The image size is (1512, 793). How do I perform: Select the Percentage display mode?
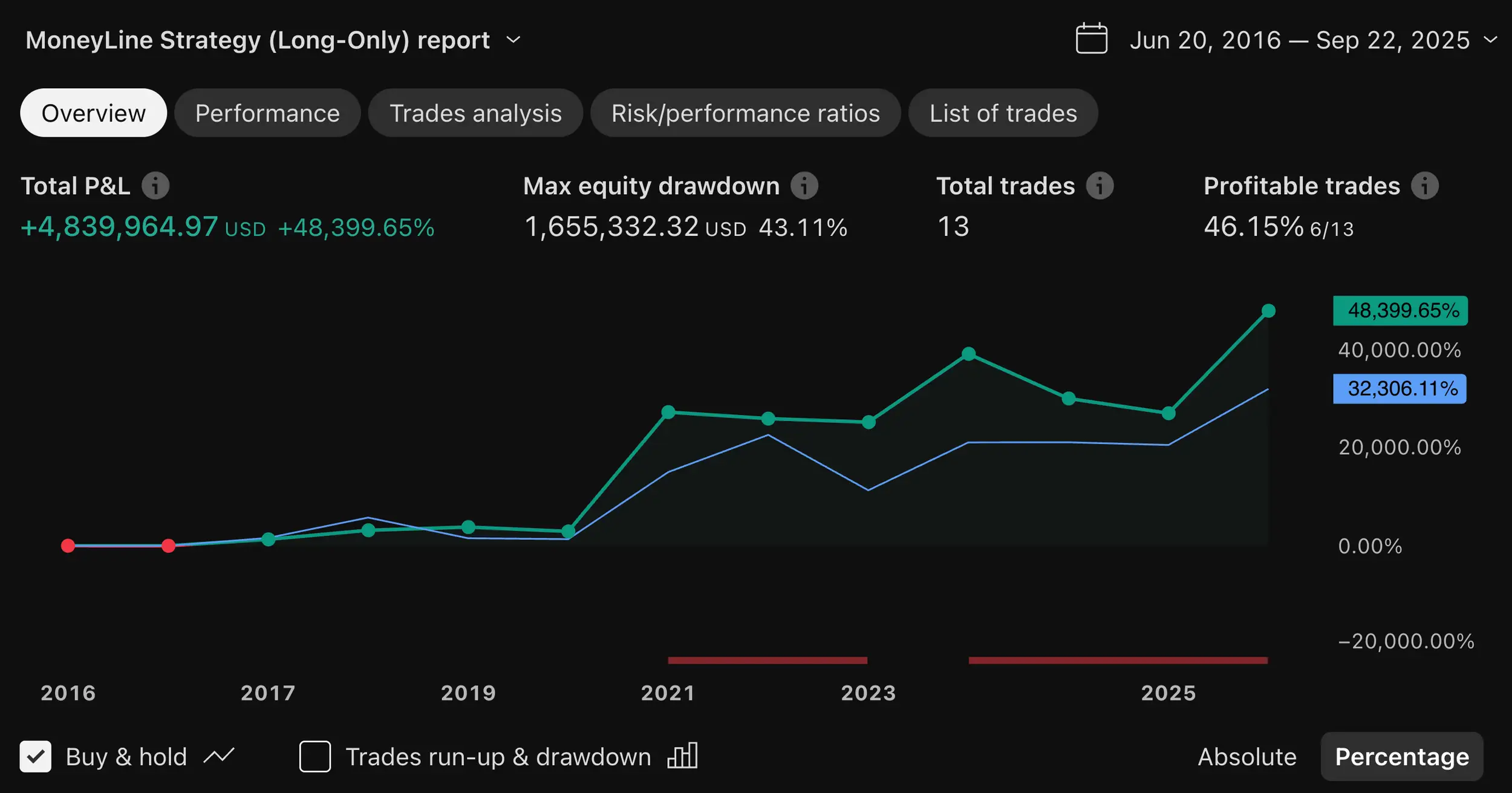click(1402, 757)
